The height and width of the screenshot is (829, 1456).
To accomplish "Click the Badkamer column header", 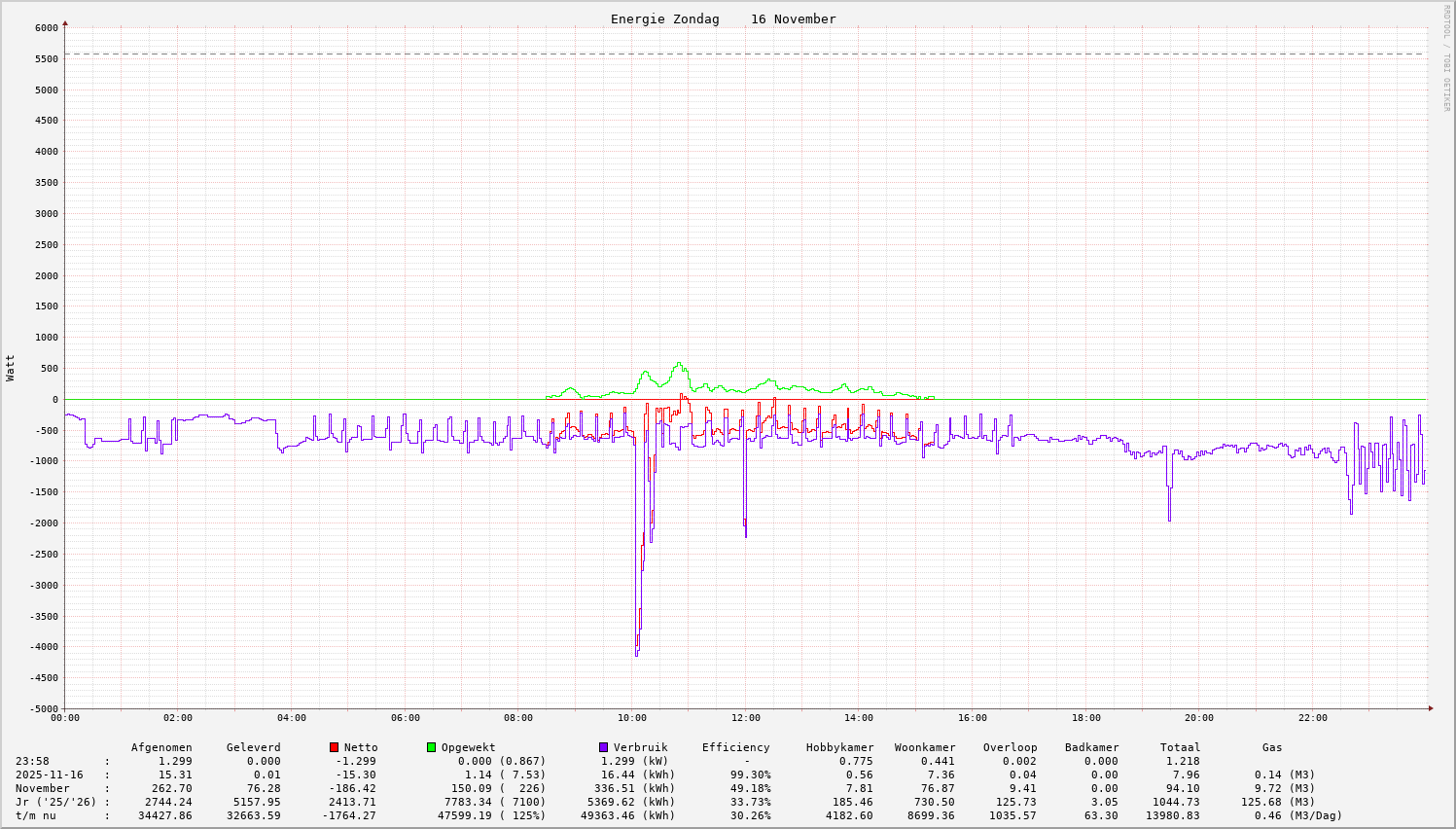I will 1091,747.
